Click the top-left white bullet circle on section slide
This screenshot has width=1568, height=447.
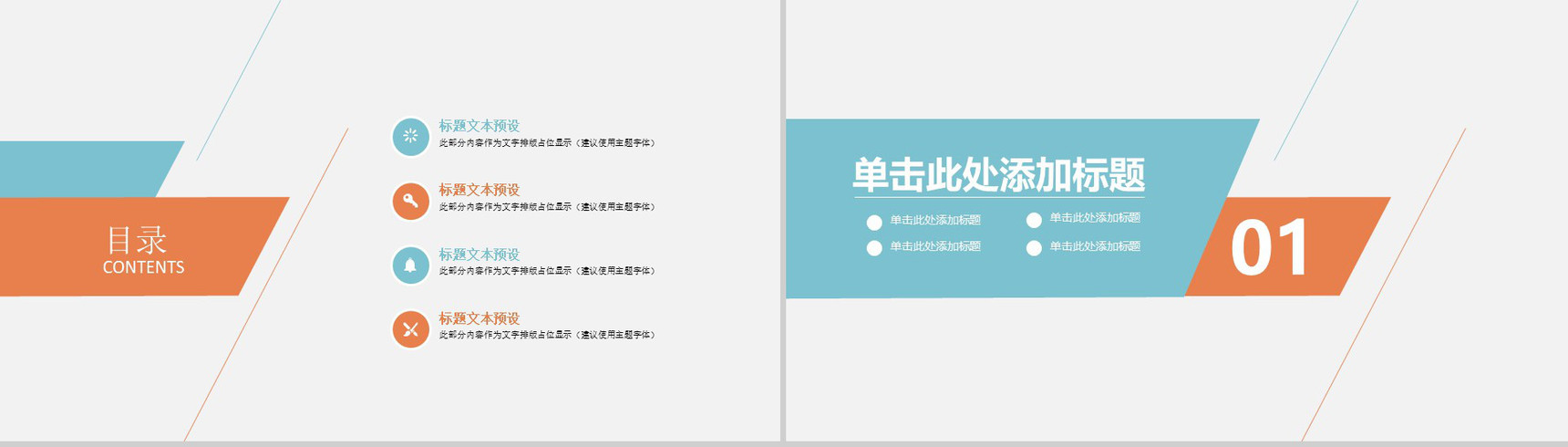874,222
